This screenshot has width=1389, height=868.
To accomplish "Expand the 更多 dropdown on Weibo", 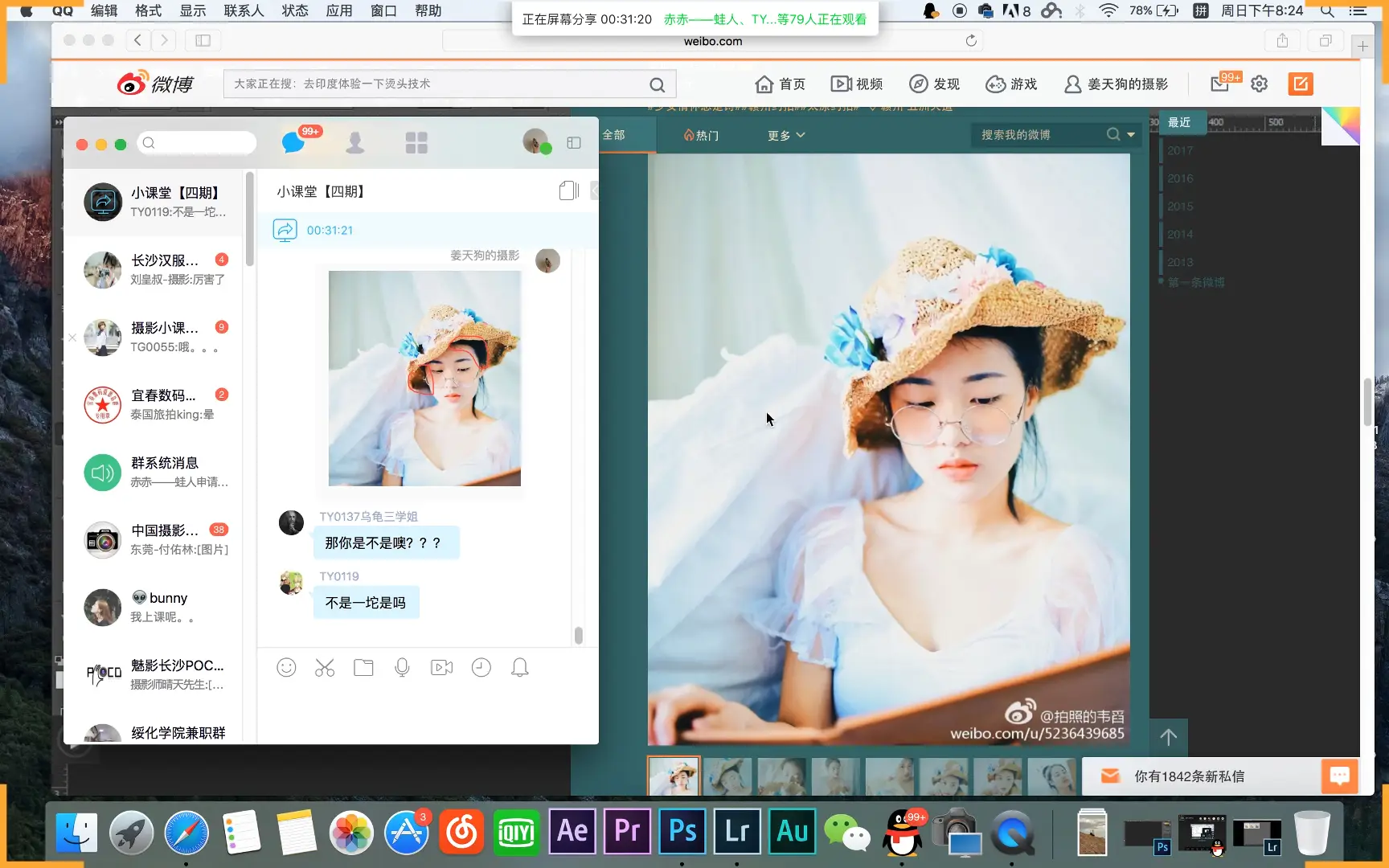I will [786, 135].
